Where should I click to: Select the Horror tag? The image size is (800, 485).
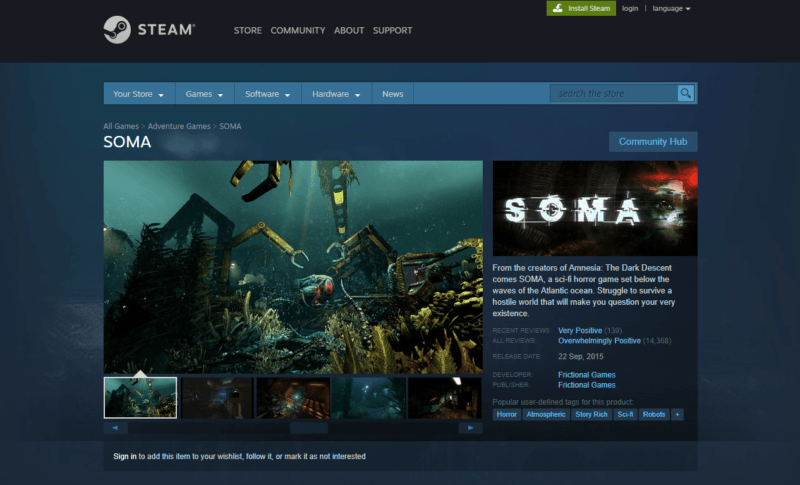point(506,415)
